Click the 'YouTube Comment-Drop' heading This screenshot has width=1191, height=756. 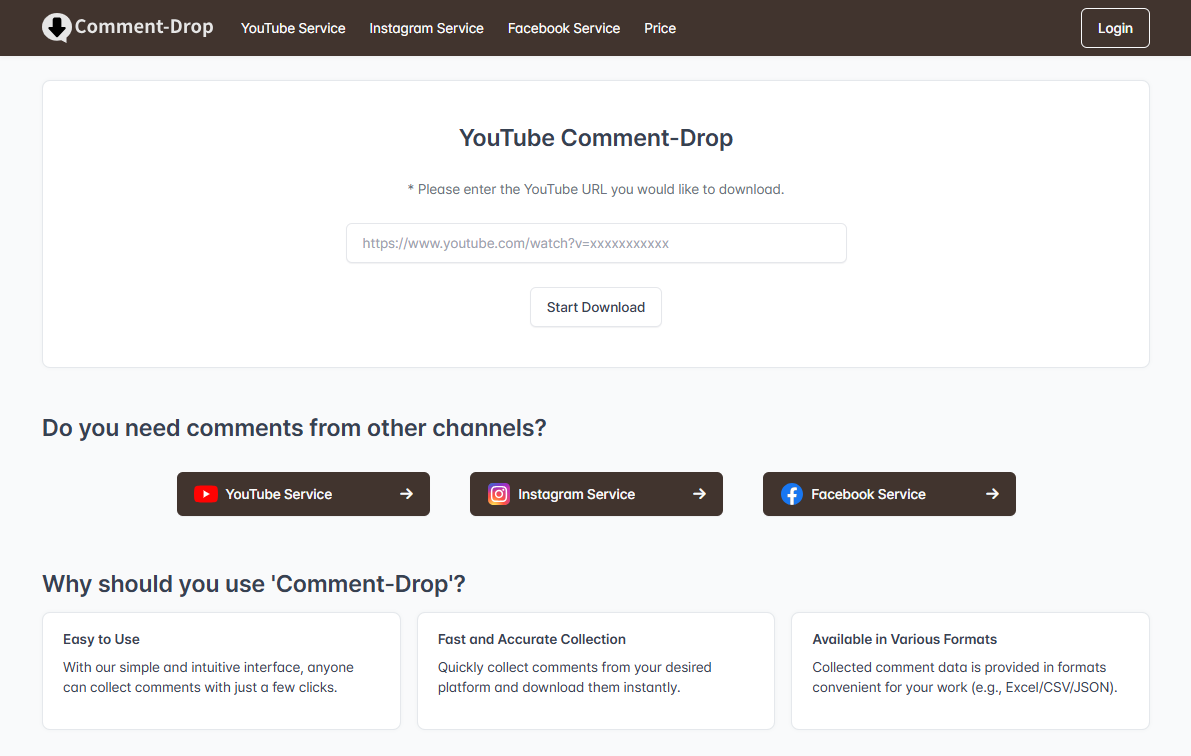tap(596, 138)
